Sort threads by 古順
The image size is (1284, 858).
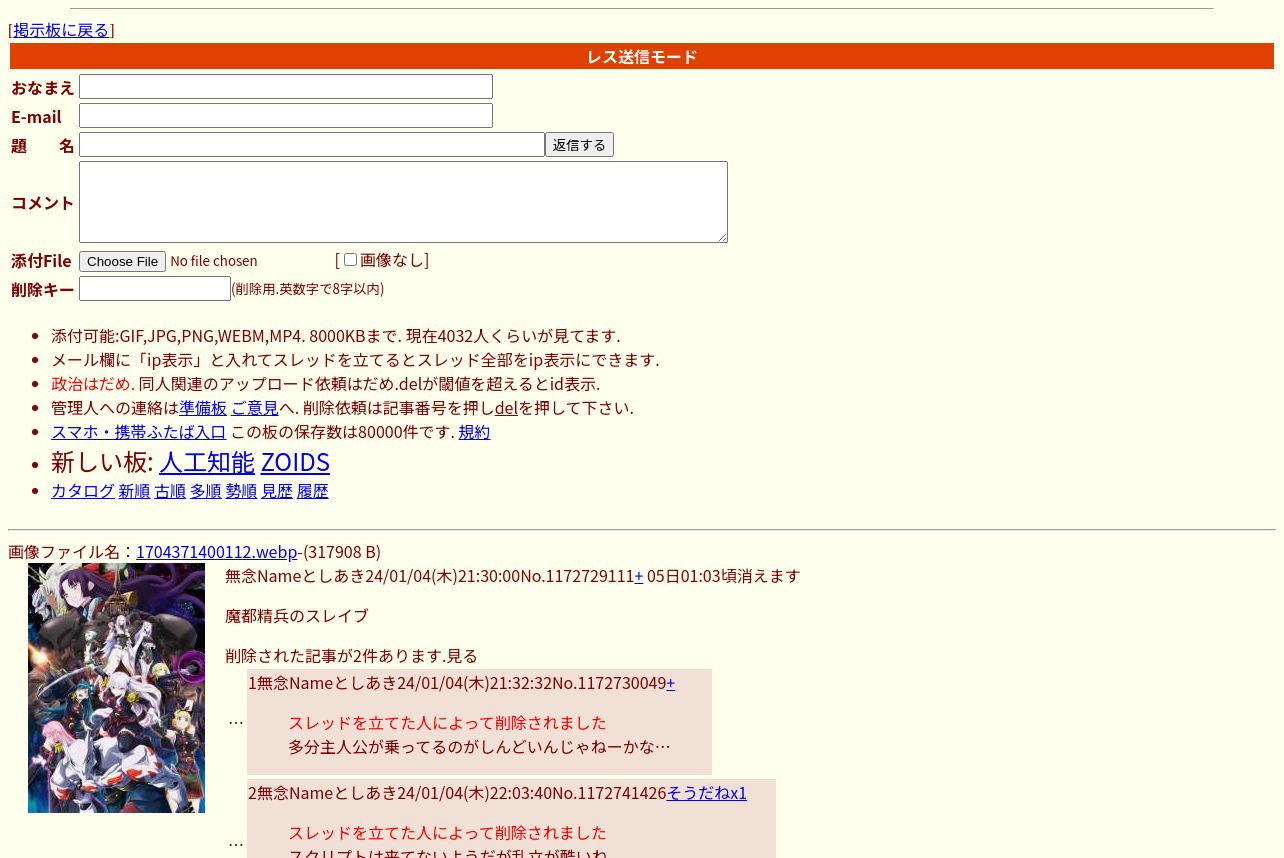point(170,491)
